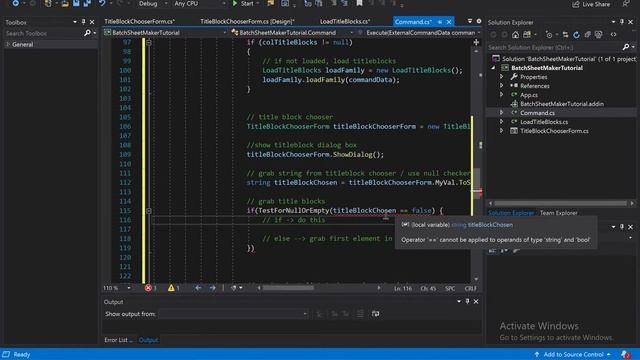Switch to the Error List tab

tap(118, 340)
